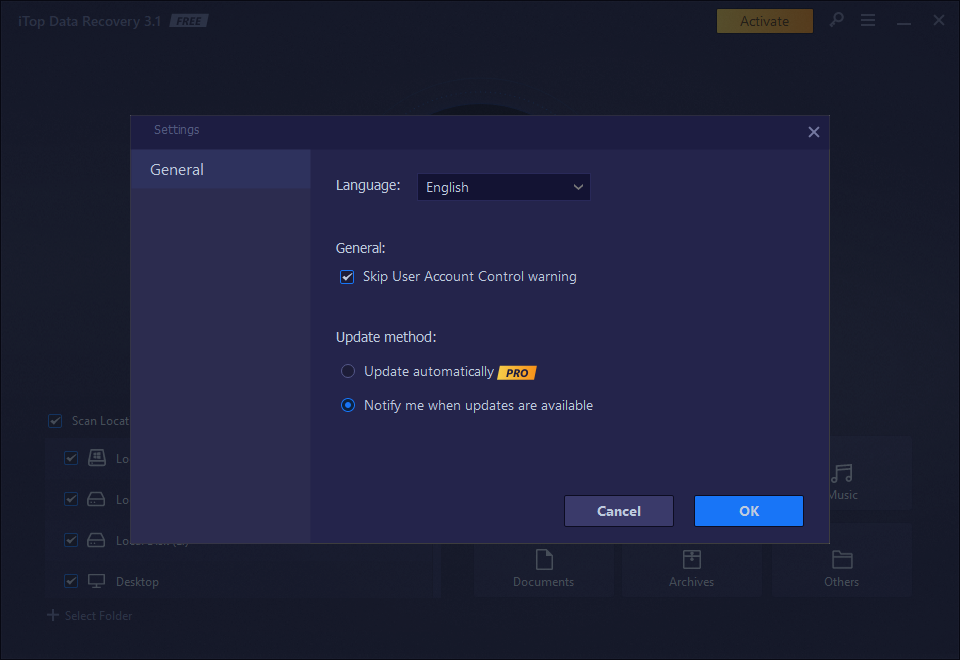The height and width of the screenshot is (660, 960).
Task: Confirm settings with OK button
Action: pyautogui.click(x=748, y=511)
